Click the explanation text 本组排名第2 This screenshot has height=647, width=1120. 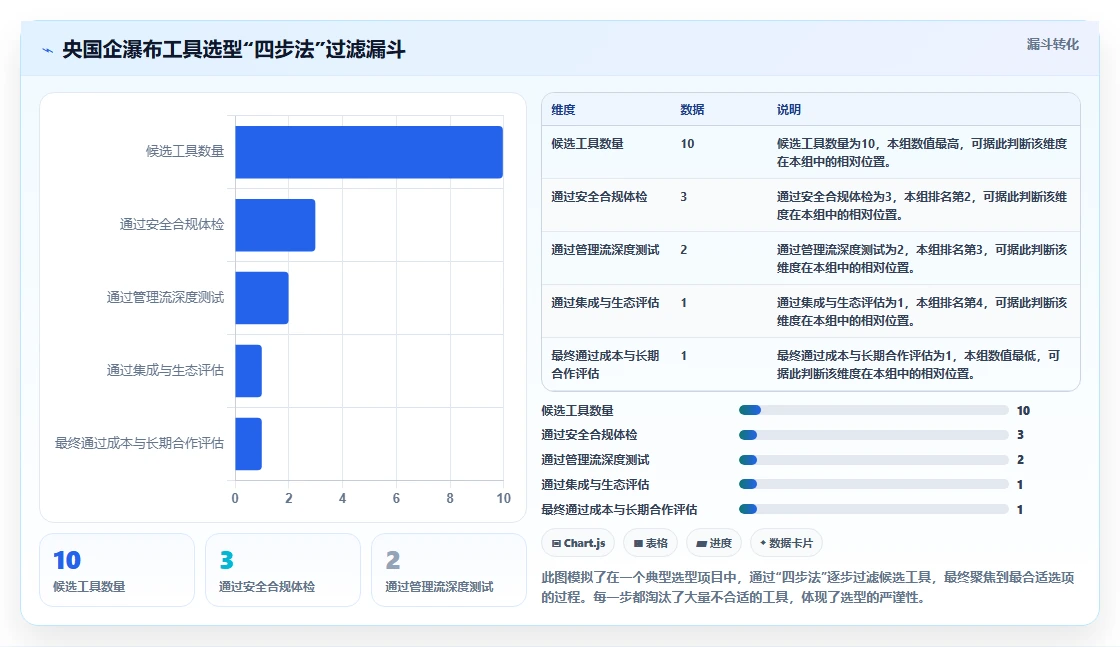coord(938,196)
